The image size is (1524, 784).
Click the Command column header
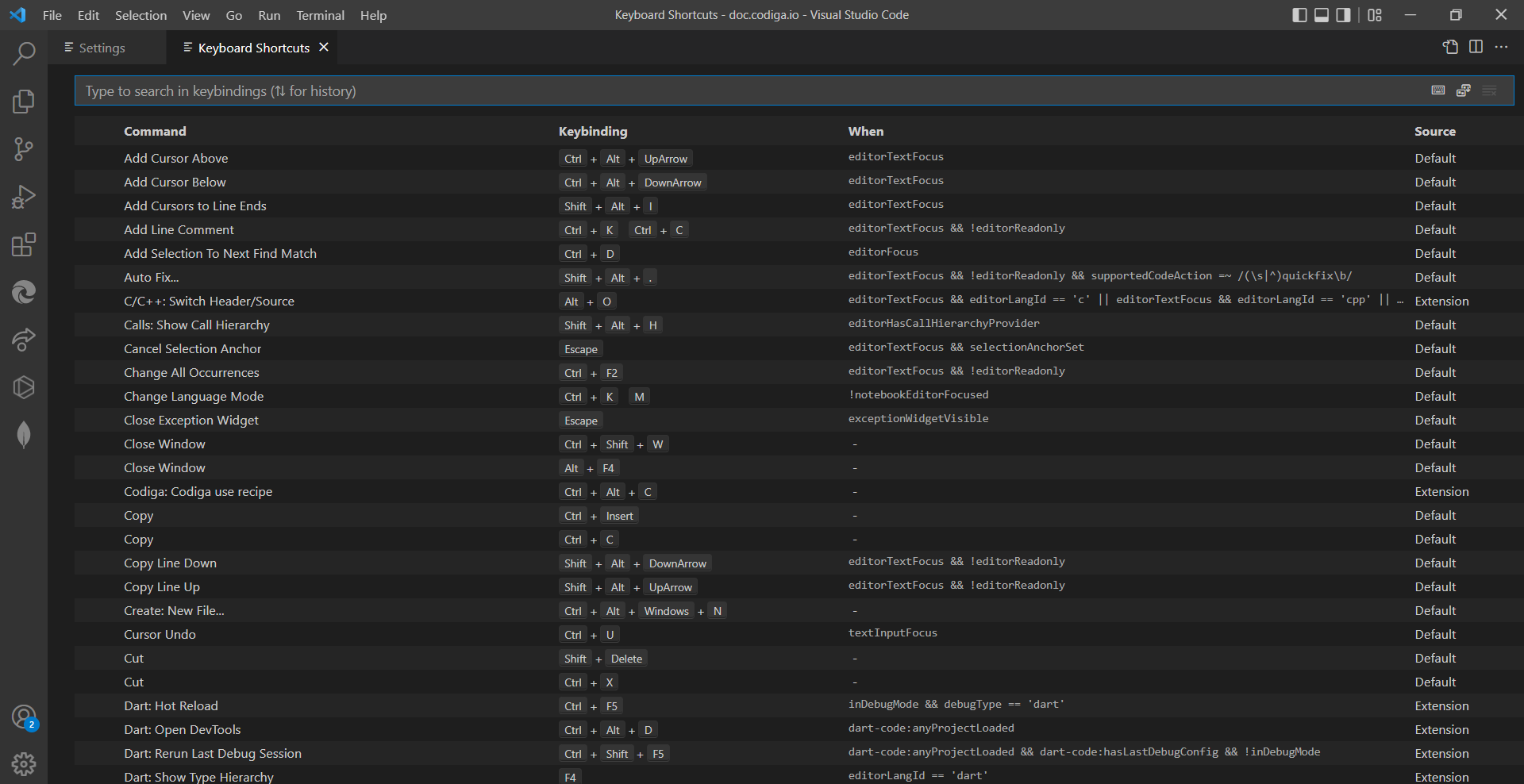tap(155, 132)
